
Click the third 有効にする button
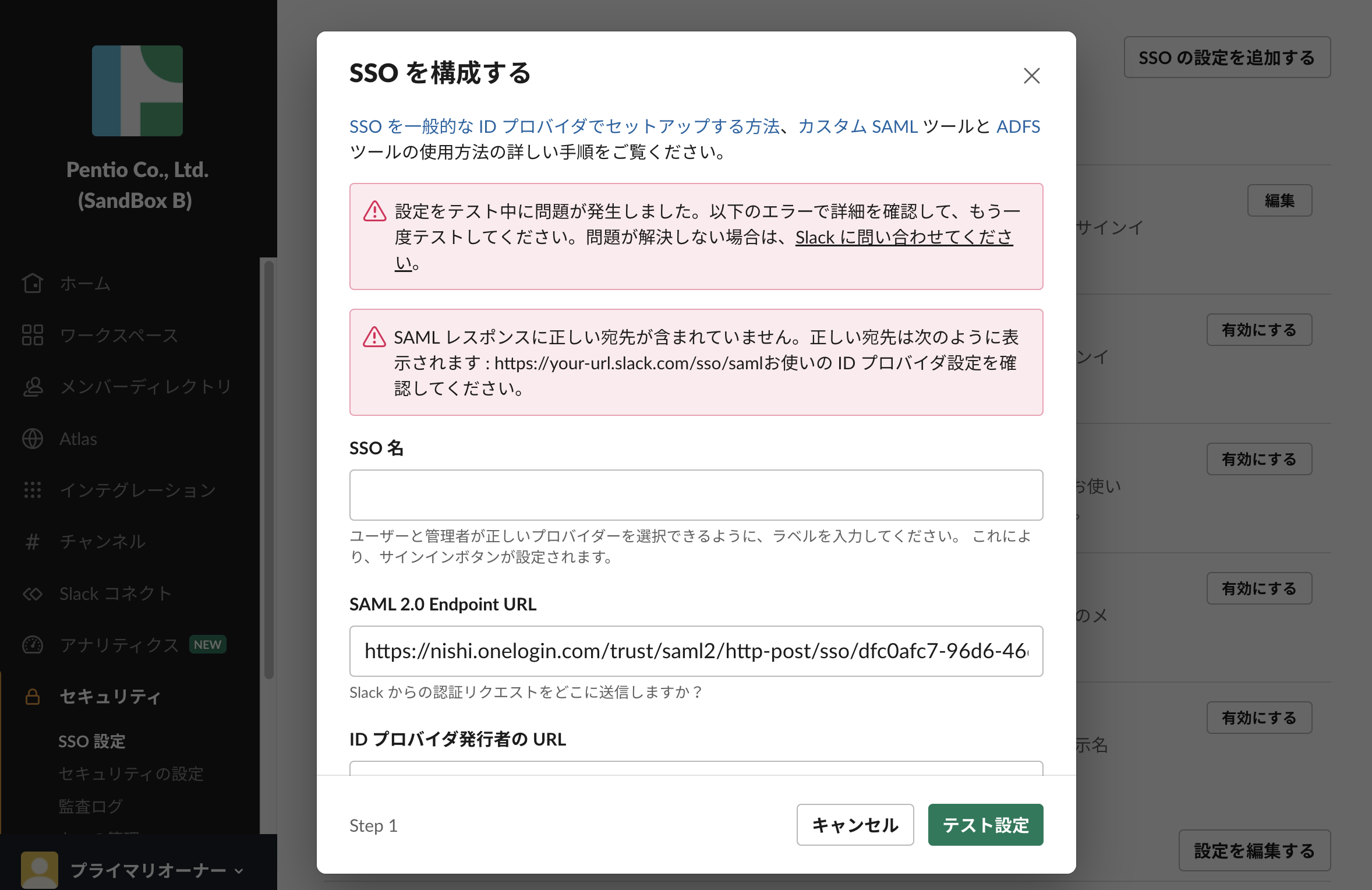(1259, 588)
